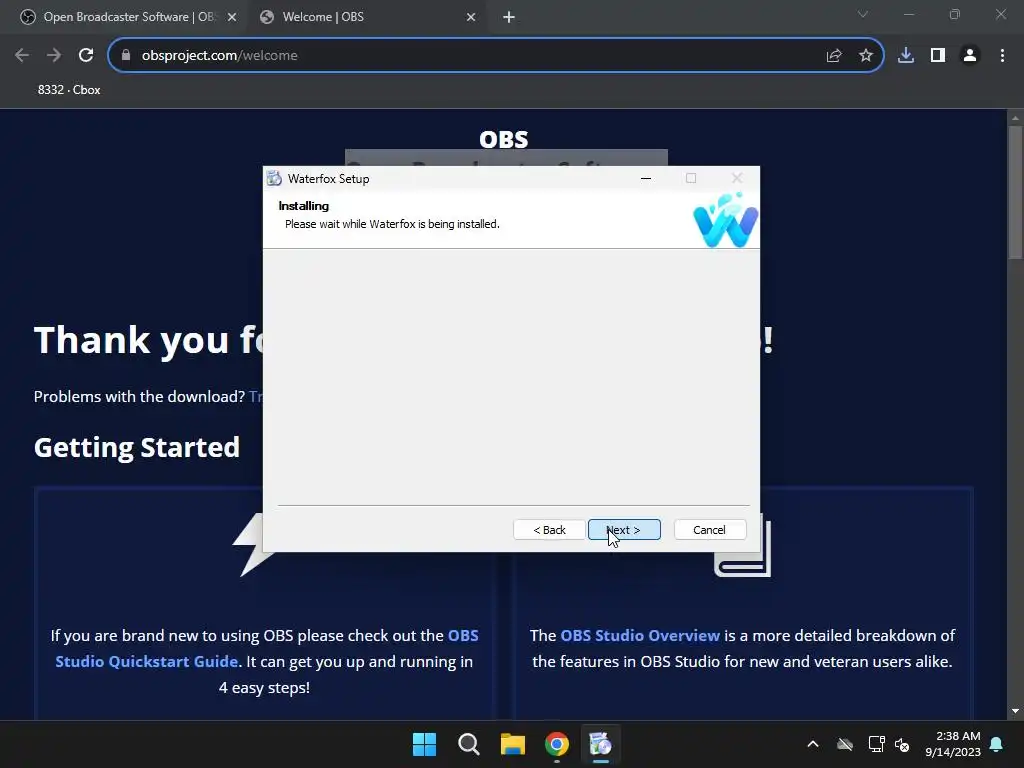
Task: Open the Chrome profile menu
Action: coord(970,56)
